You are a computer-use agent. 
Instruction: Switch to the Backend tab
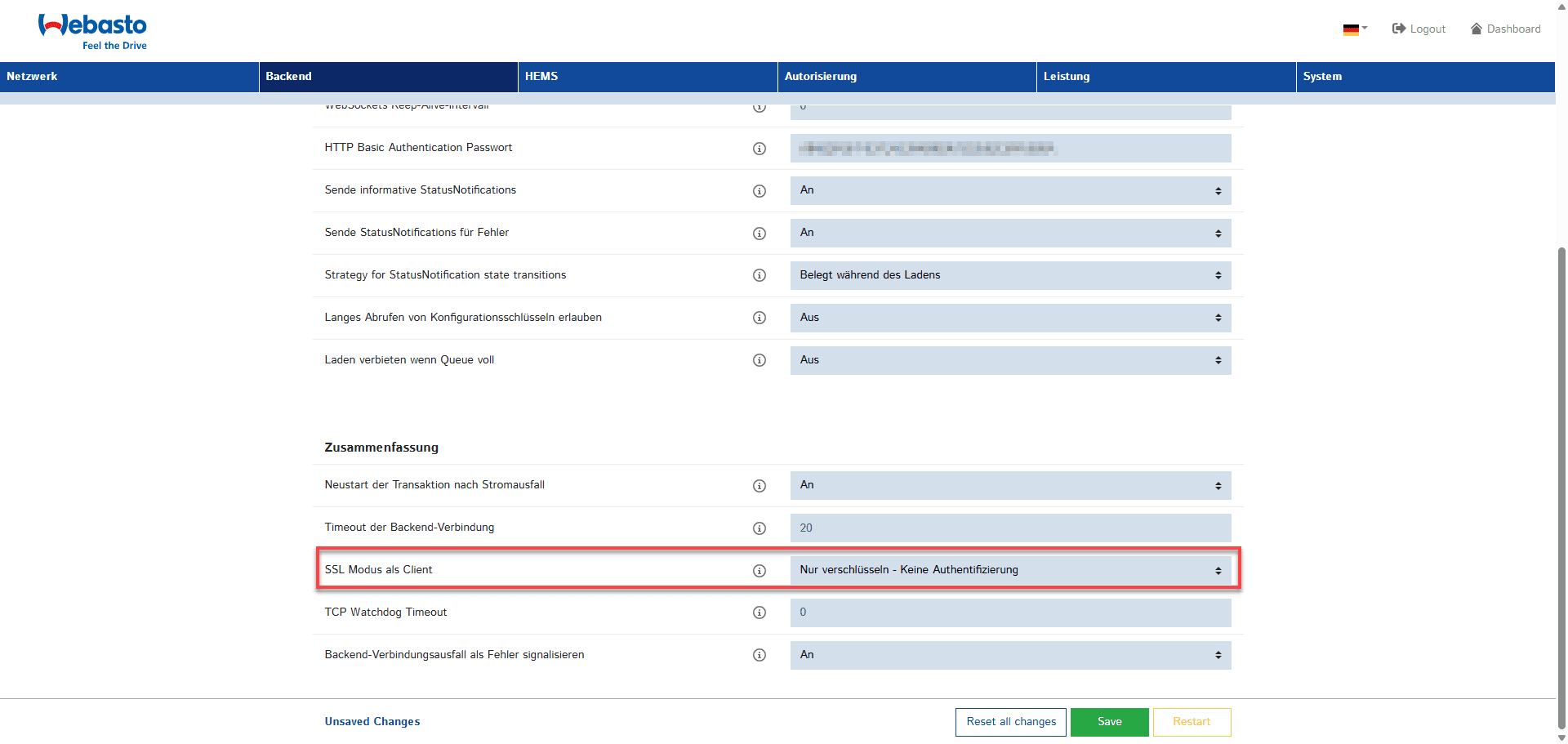(389, 77)
